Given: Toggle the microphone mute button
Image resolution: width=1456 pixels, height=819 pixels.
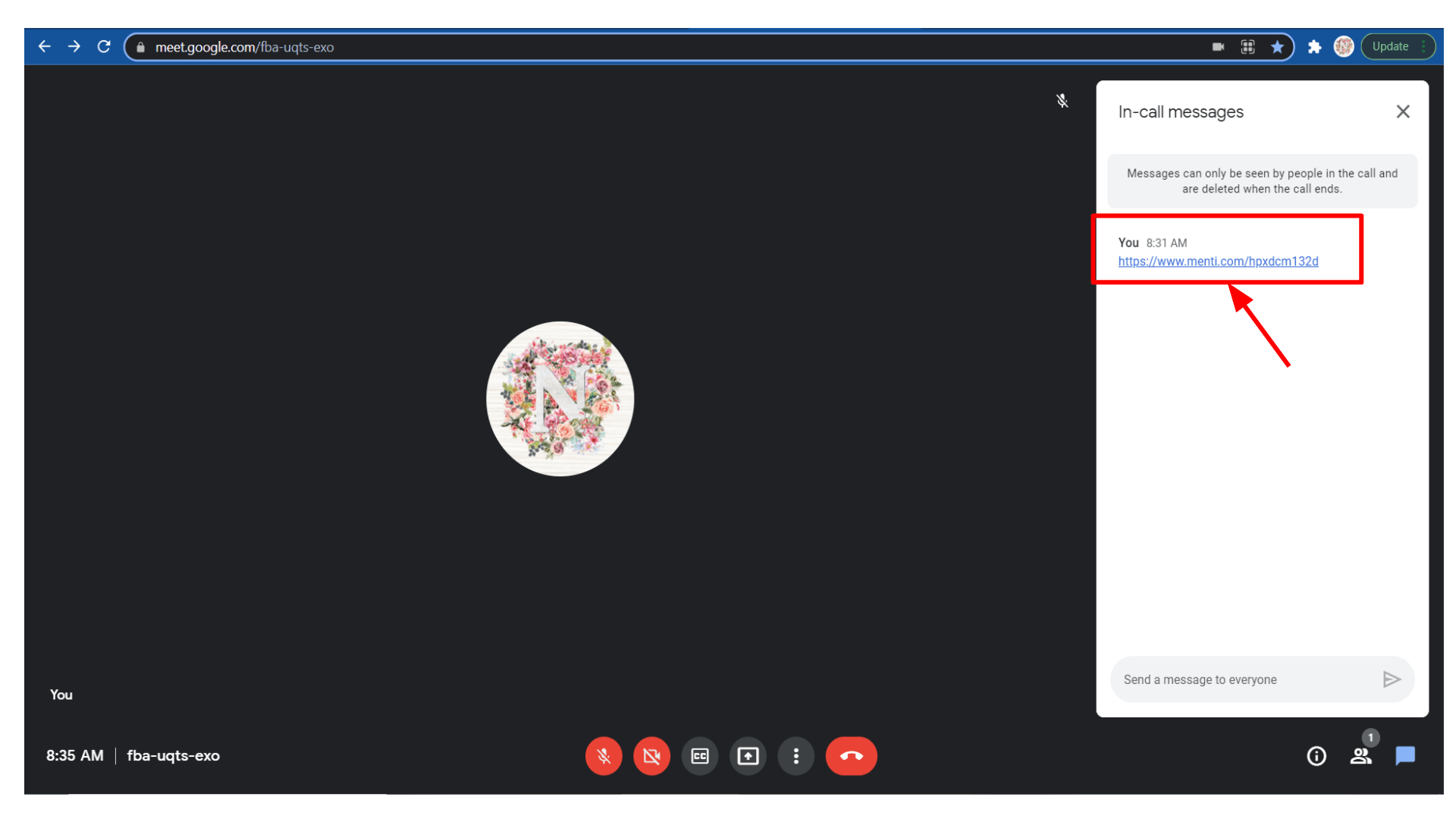Looking at the screenshot, I should point(604,756).
